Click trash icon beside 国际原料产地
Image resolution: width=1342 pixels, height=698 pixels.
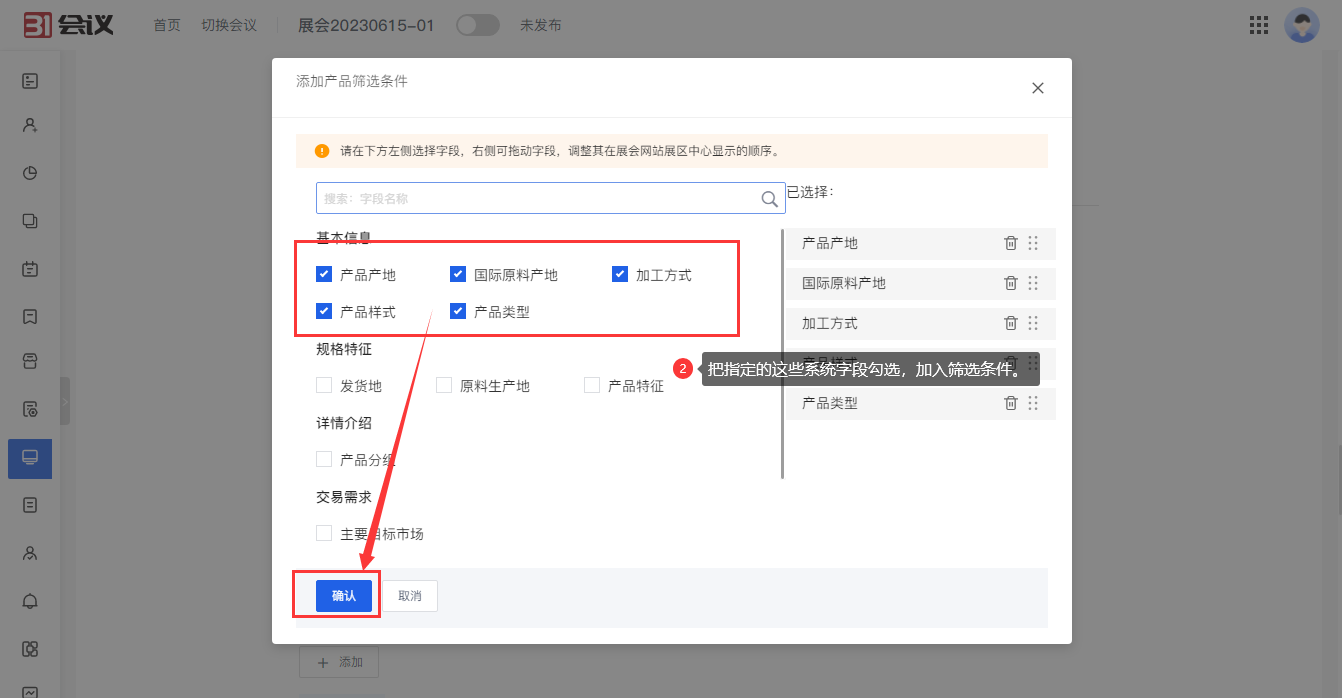(x=1010, y=283)
